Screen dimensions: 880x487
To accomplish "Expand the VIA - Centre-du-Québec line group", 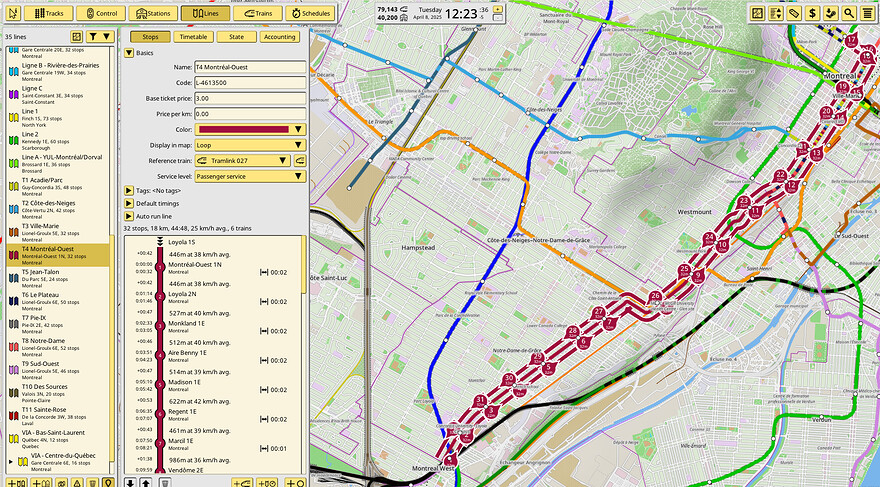I will coord(10,462).
